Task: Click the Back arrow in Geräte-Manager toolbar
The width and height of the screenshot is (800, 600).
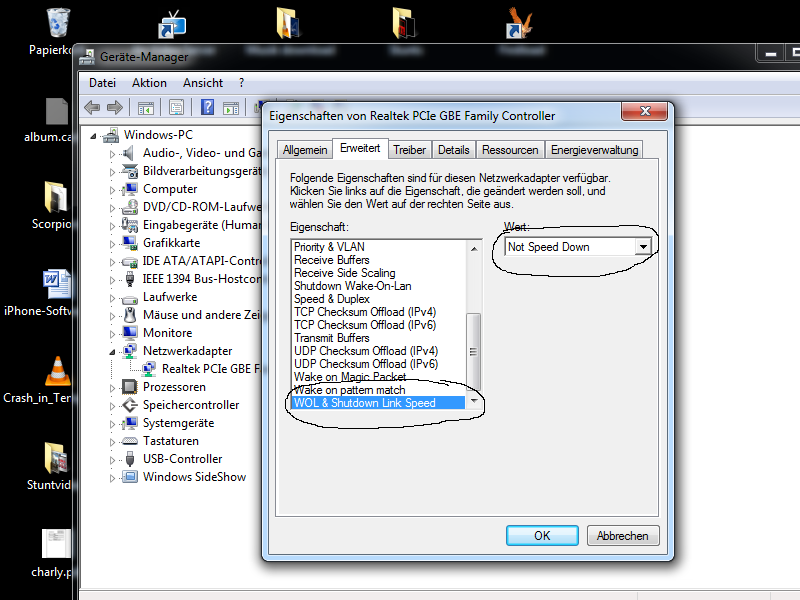Action: point(92,107)
